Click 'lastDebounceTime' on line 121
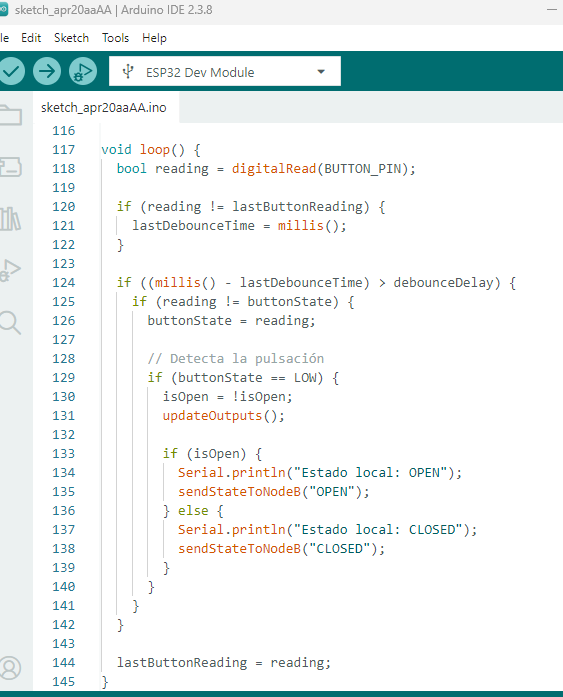Screen dimensions: 563x697 pos(193,225)
